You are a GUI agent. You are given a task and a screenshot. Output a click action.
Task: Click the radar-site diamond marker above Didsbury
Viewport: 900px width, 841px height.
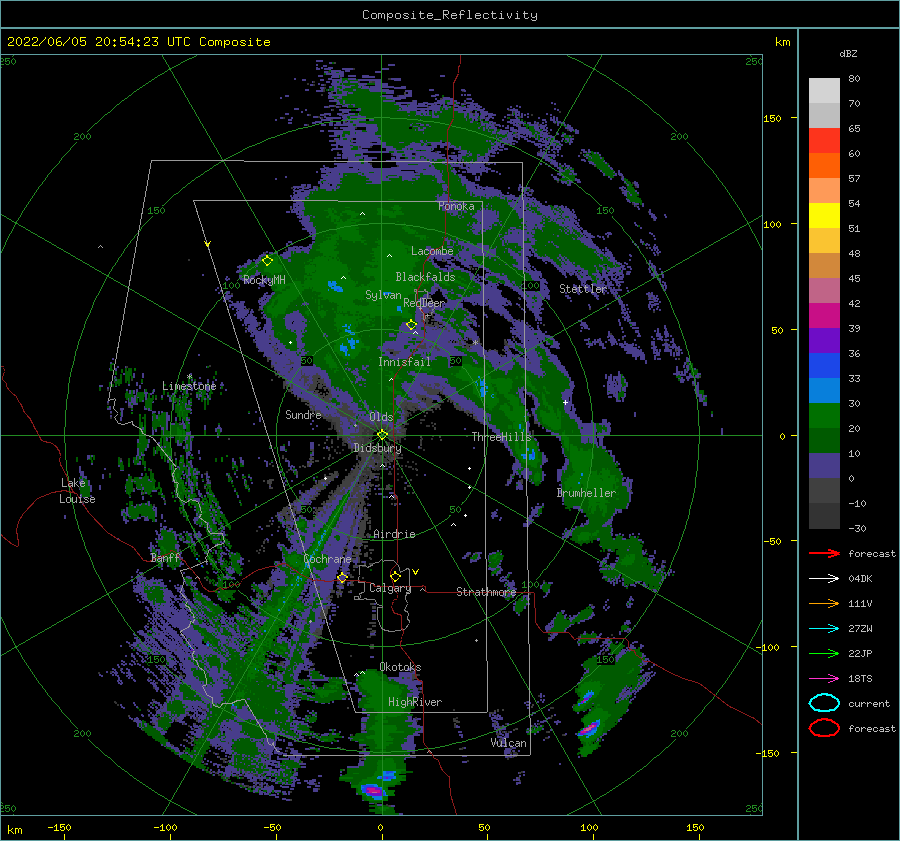[x=382, y=435]
